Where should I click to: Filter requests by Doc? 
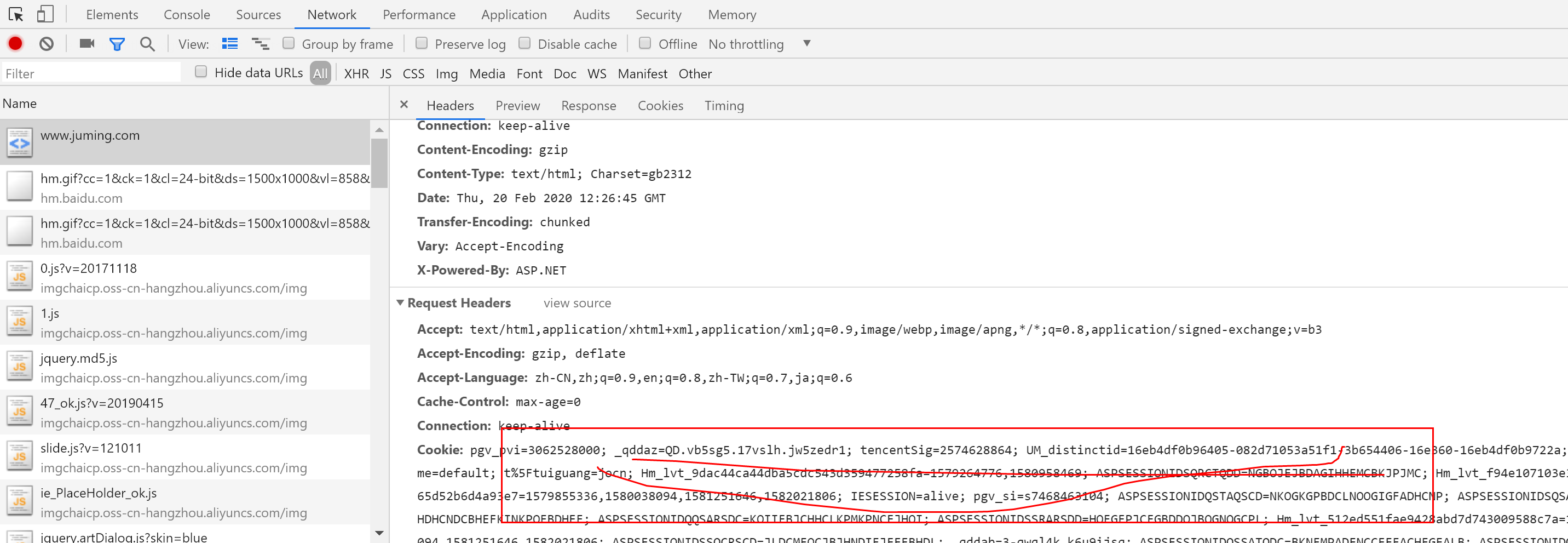point(564,74)
